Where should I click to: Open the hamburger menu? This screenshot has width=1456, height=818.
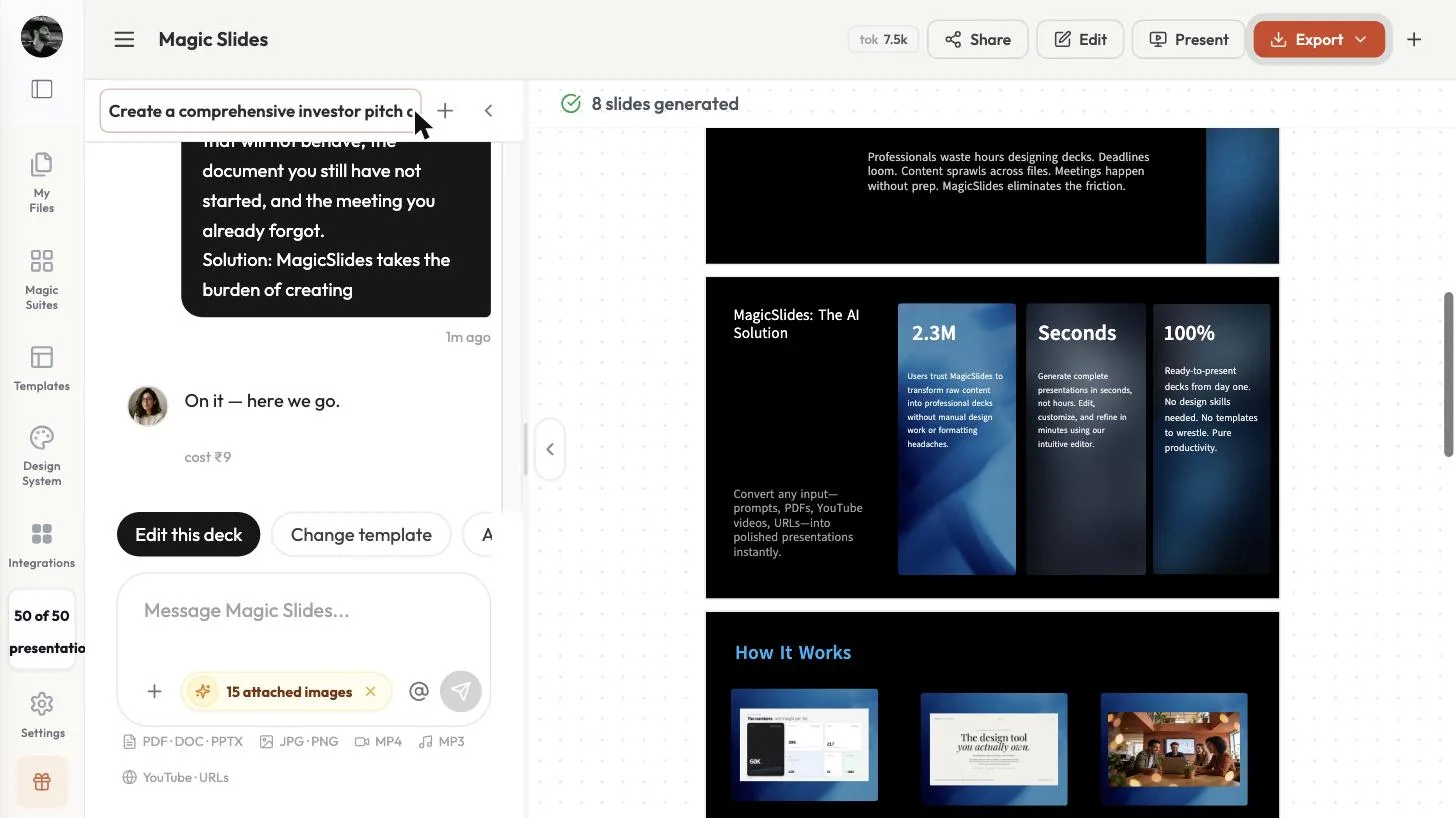tap(124, 40)
